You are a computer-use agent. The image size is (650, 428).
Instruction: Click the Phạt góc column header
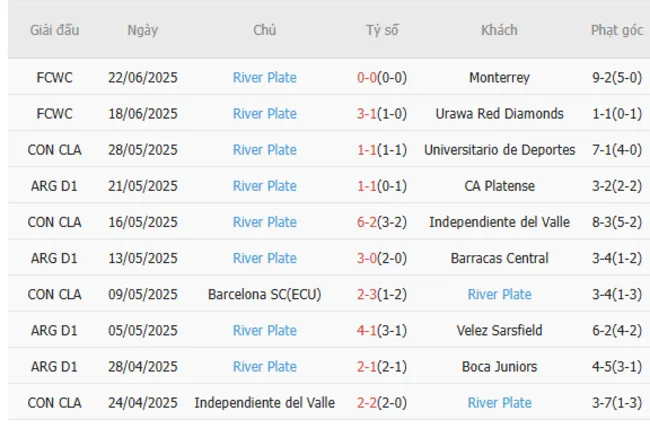(x=617, y=30)
